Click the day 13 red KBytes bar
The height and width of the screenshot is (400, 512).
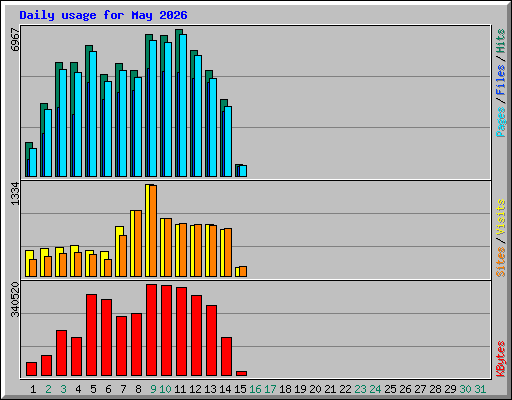point(211,341)
